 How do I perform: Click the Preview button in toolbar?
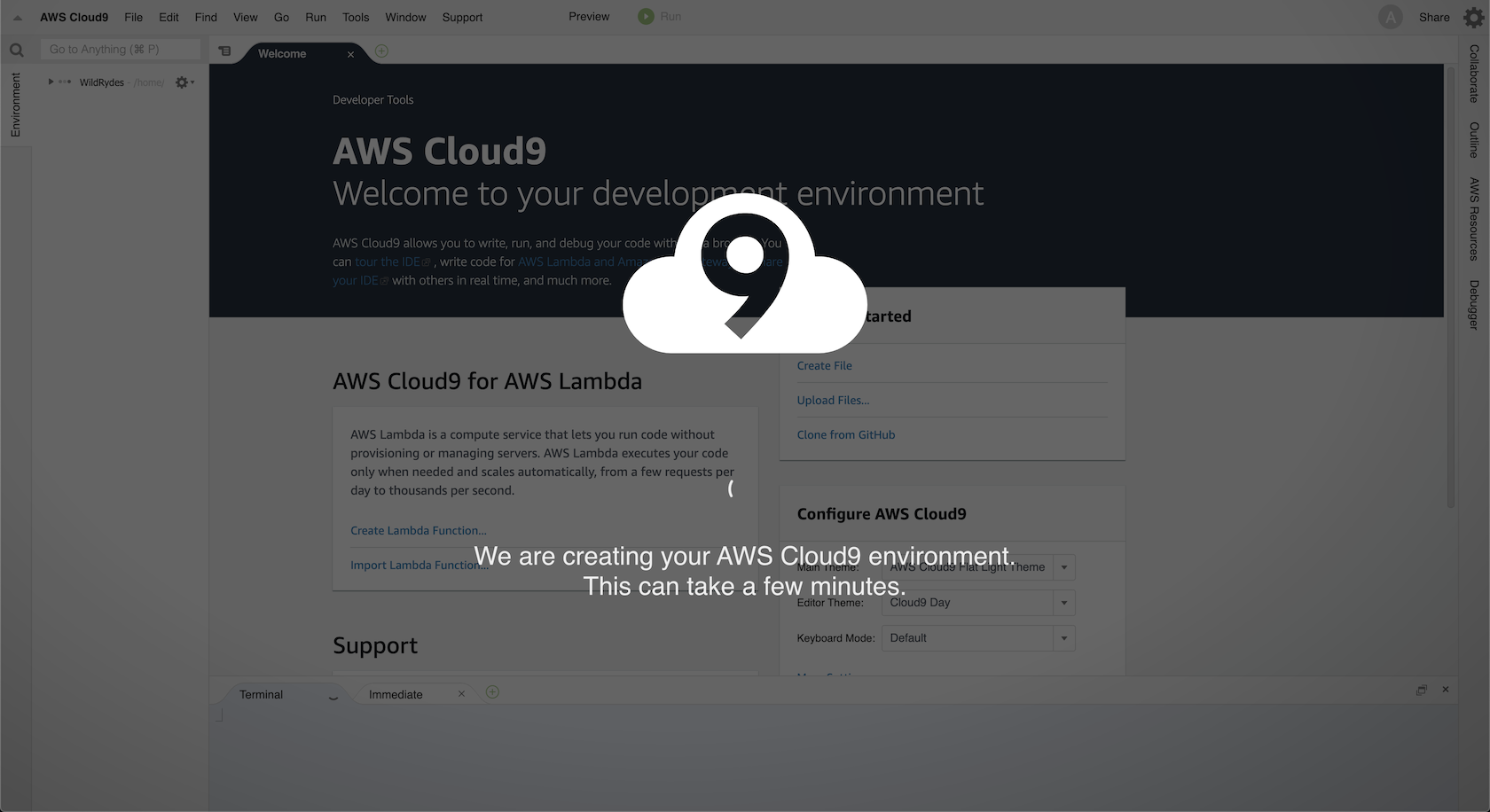(x=589, y=16)
